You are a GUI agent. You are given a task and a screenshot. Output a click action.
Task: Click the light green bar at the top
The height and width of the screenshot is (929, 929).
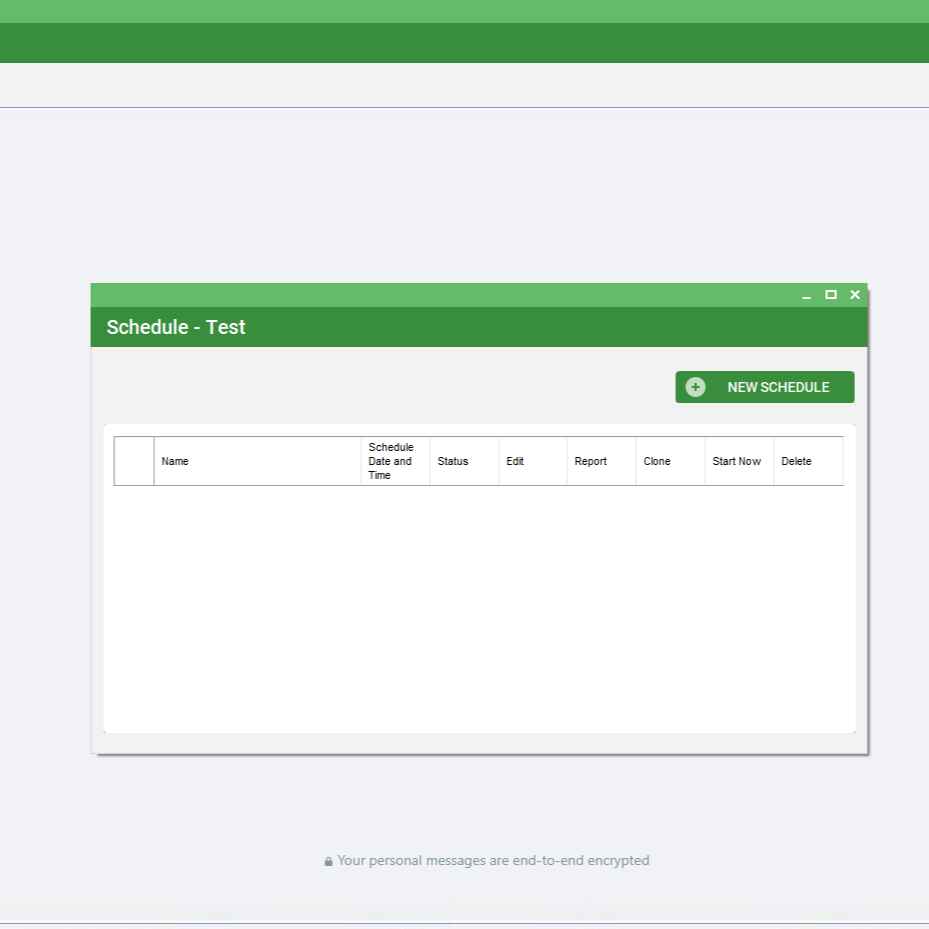(464, 9)
